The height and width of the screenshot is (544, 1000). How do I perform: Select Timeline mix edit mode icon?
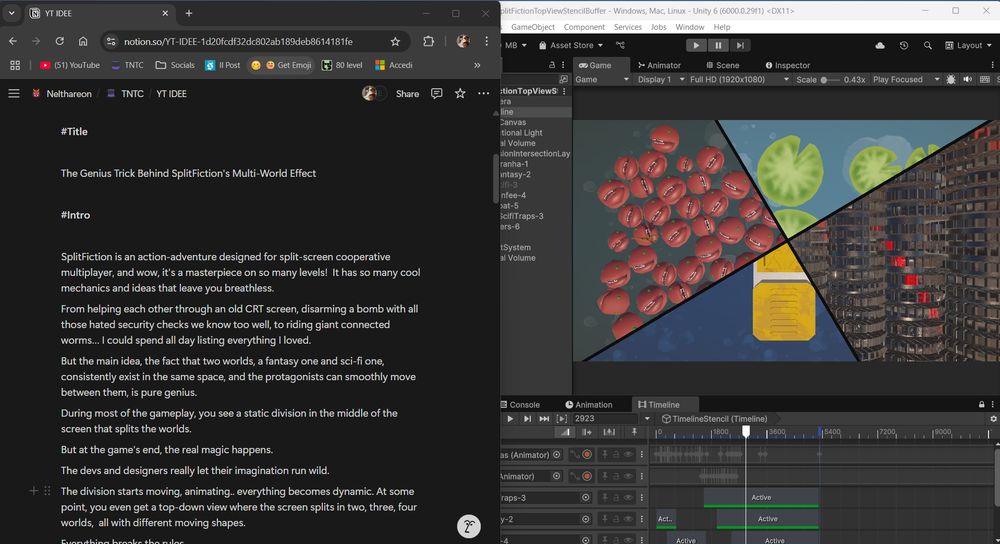point(565,432)
